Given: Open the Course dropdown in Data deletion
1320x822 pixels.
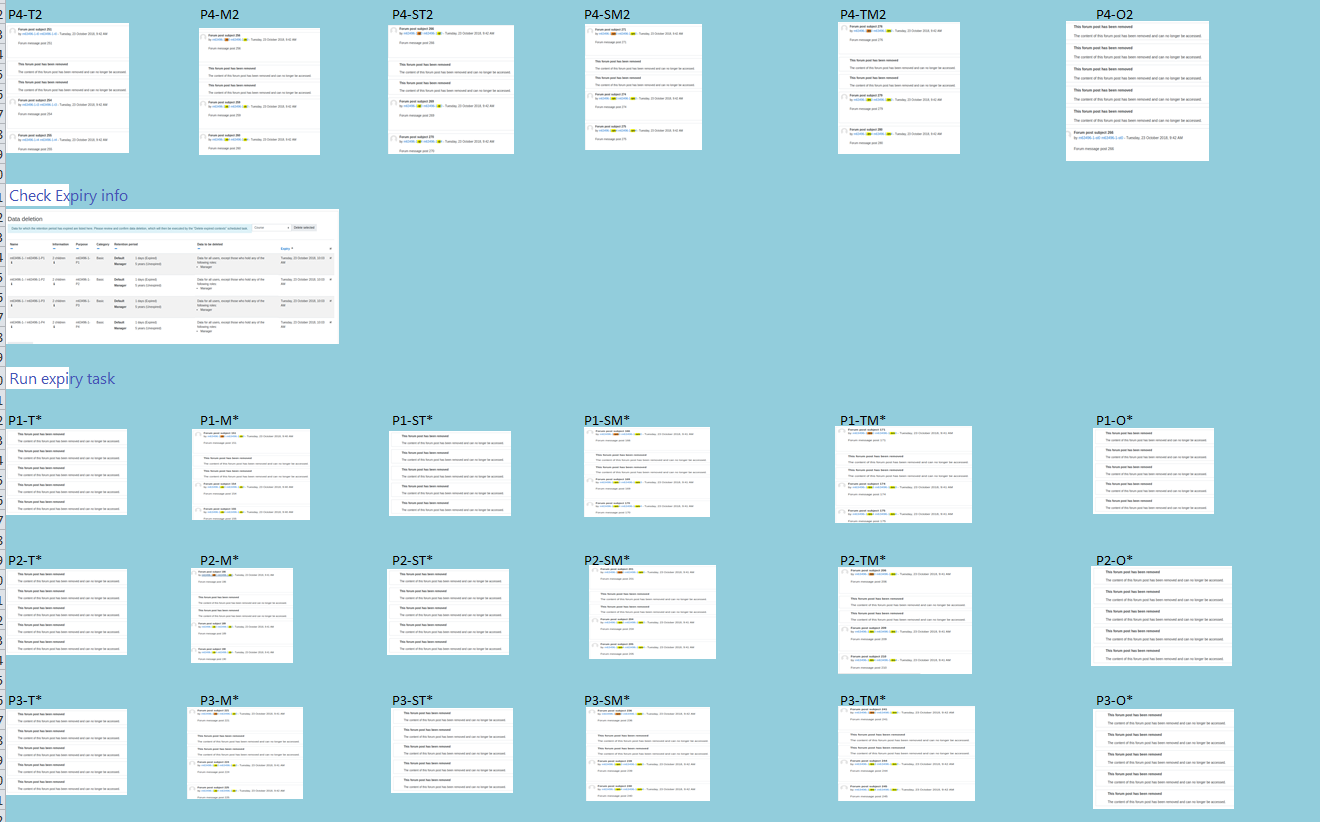Looking at the screenshot, I should click(x=271, y=228).
